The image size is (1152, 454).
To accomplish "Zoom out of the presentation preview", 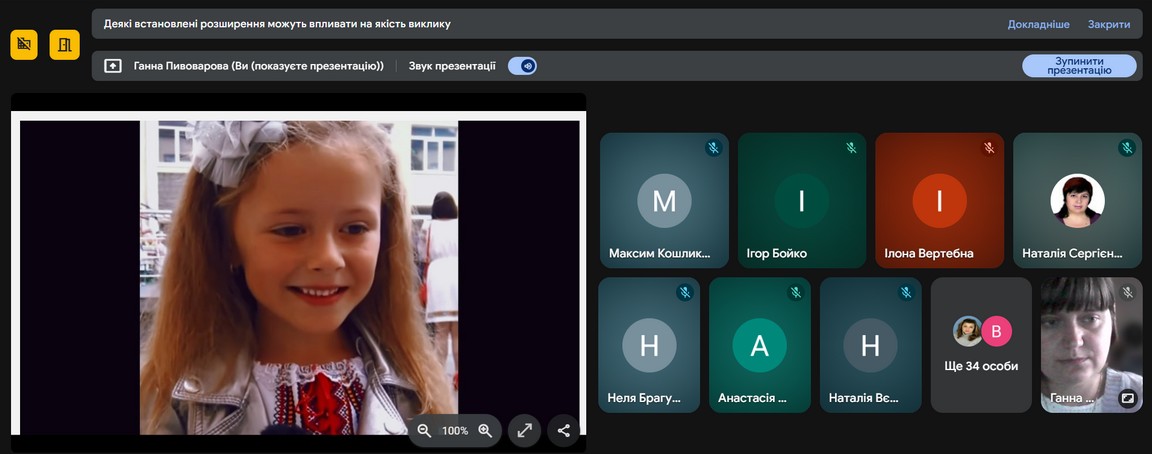I will click(x=424, y=430).
